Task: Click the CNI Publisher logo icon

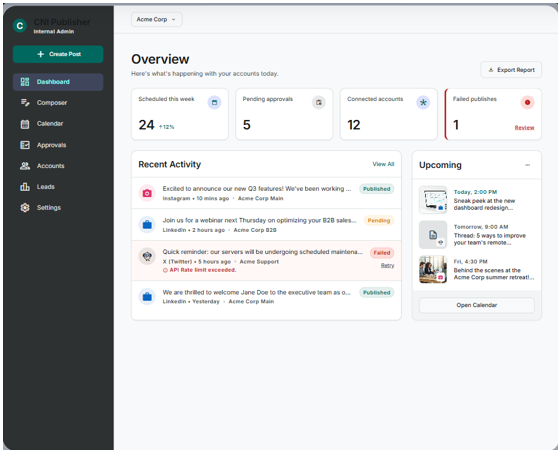Action: click(x=20, y=26)
